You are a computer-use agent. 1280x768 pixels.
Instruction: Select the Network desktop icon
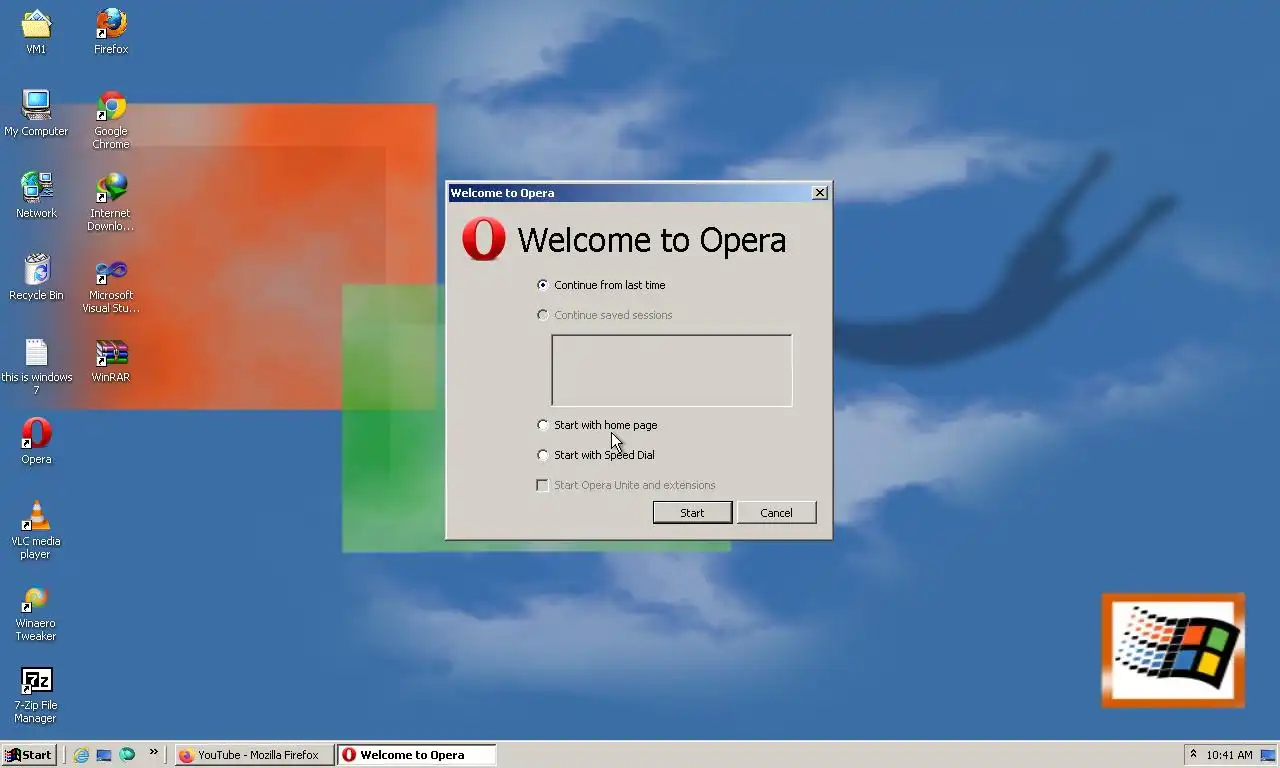(36, 195)
